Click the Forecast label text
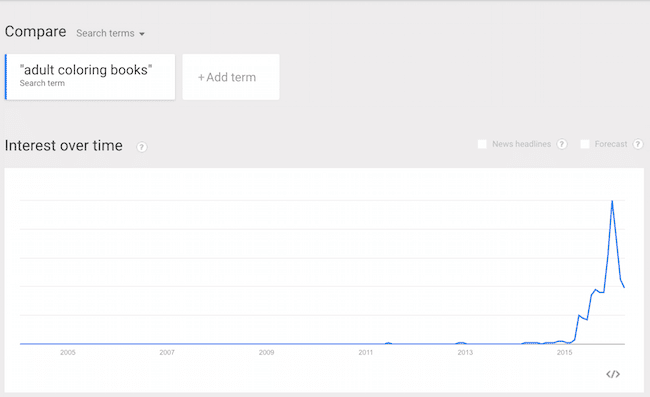 click(x=611, y=144)
